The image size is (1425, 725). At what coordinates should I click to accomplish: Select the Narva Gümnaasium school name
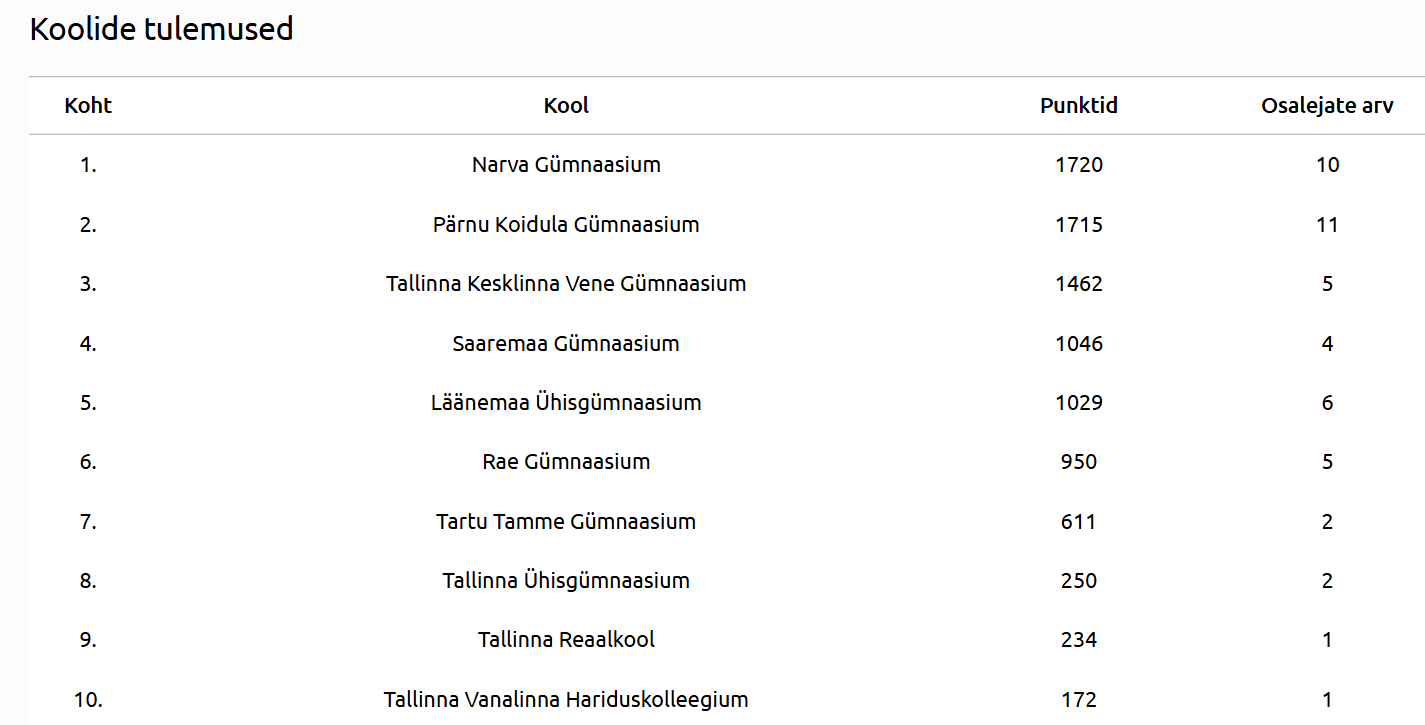point(566,165)
